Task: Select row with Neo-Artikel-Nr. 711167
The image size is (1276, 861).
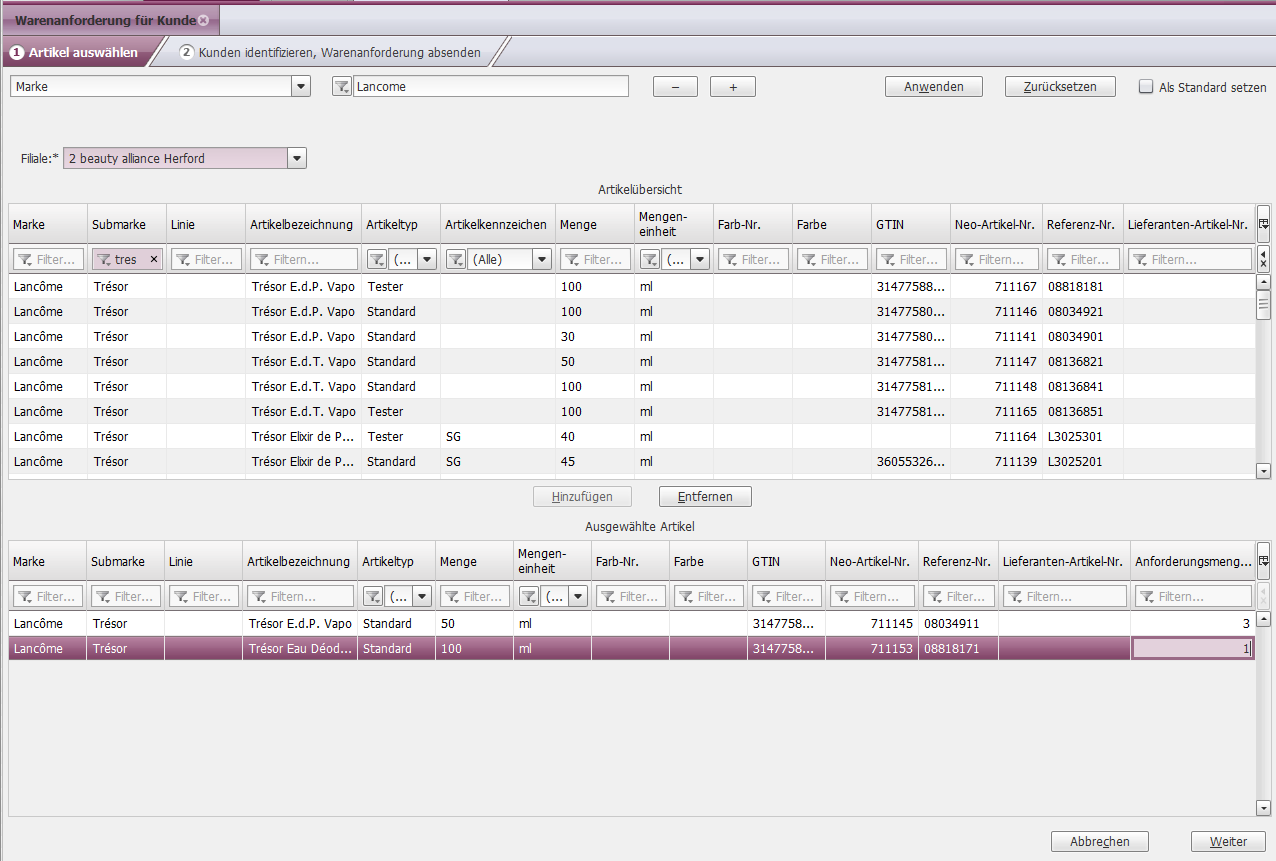Action: click(632, 287)
